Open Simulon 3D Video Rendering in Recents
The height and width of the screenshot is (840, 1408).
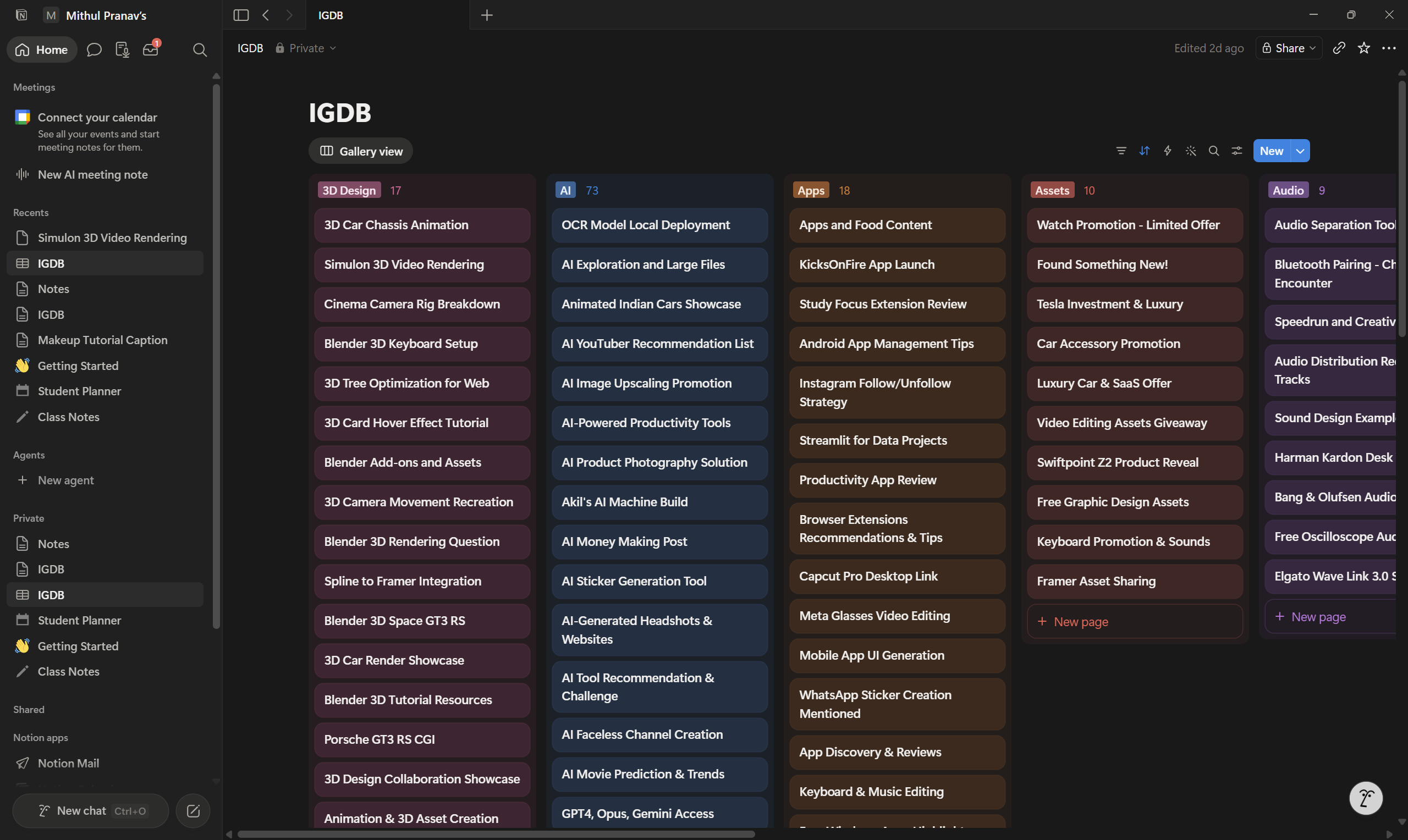pyautogui.click(x=105, y=237)
